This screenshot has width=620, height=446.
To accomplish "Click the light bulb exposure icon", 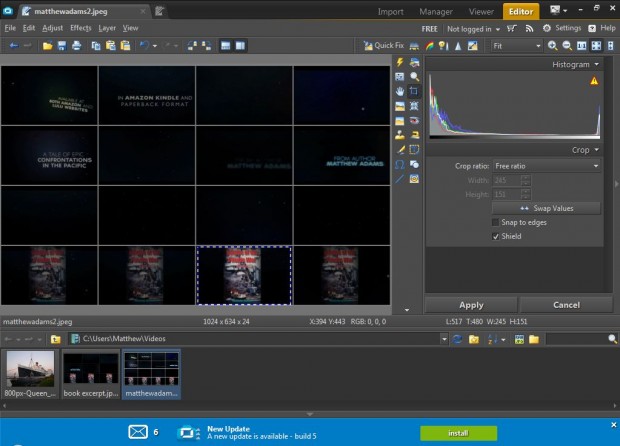I will 444,46.
